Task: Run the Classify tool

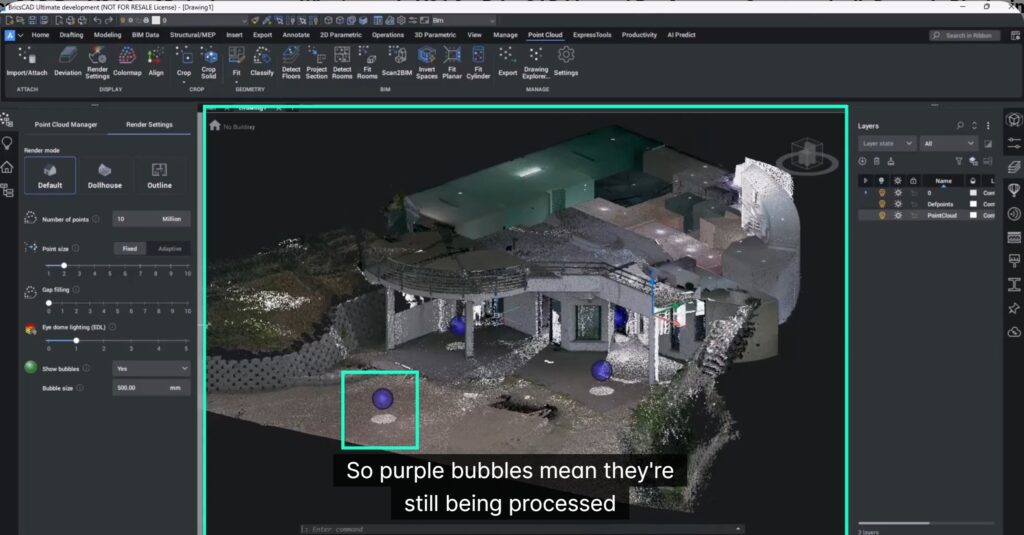Action: click(262, 63)
